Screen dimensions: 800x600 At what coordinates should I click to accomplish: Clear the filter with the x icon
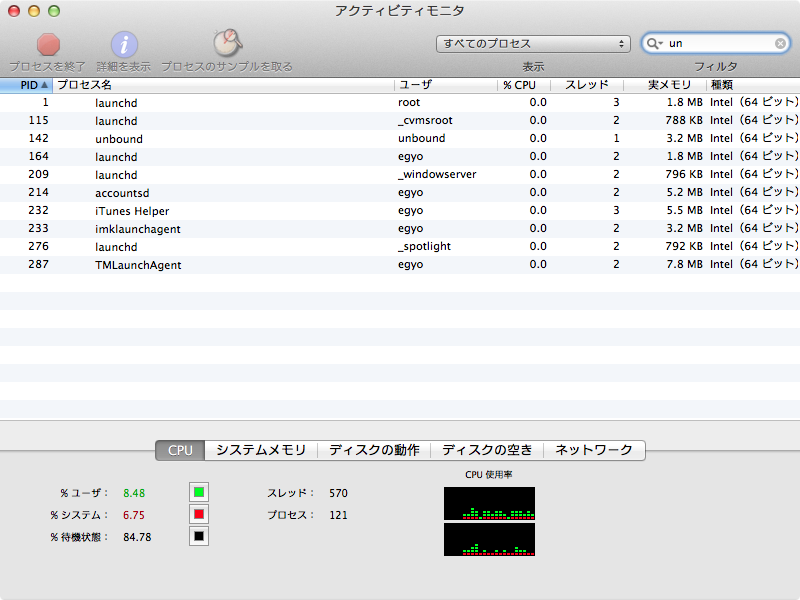click(780, 44)
